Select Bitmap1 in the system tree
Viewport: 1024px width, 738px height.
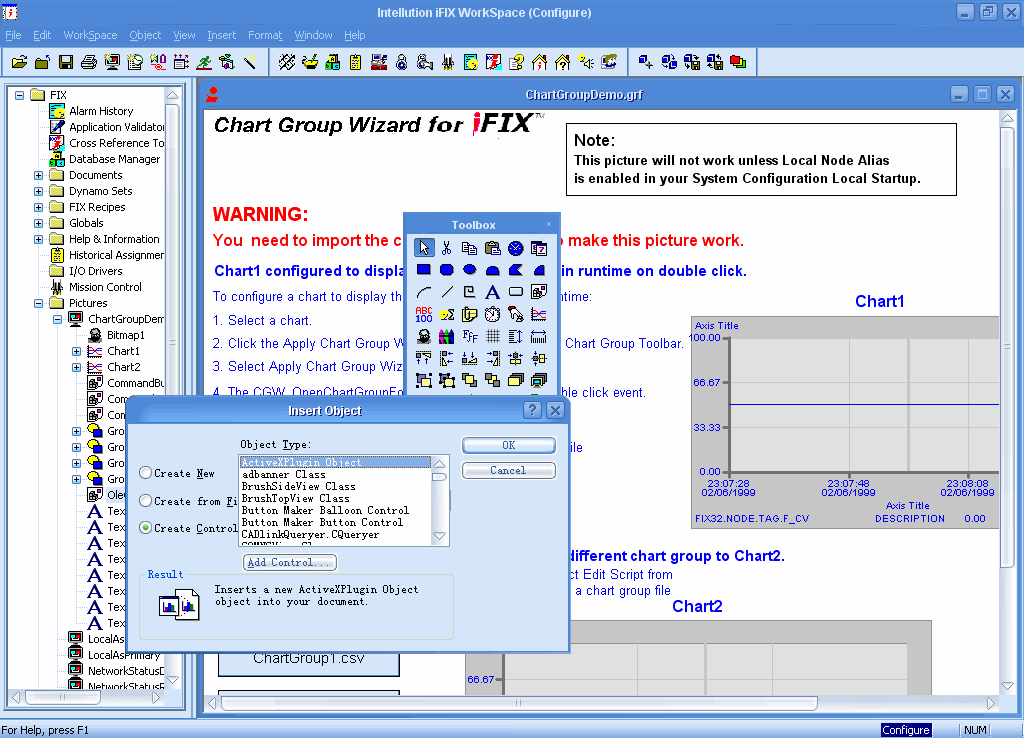click(126, 335)
